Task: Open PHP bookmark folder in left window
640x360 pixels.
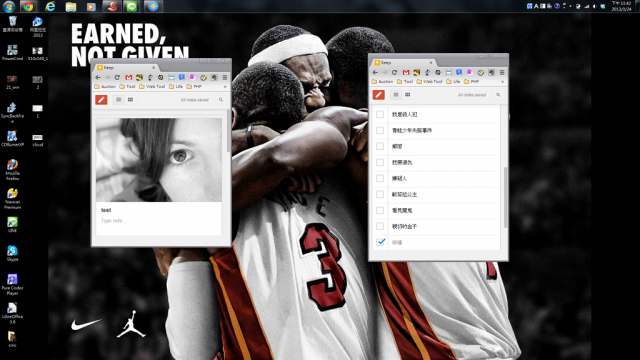Action: pyautogui.click(x=194, y=87)
